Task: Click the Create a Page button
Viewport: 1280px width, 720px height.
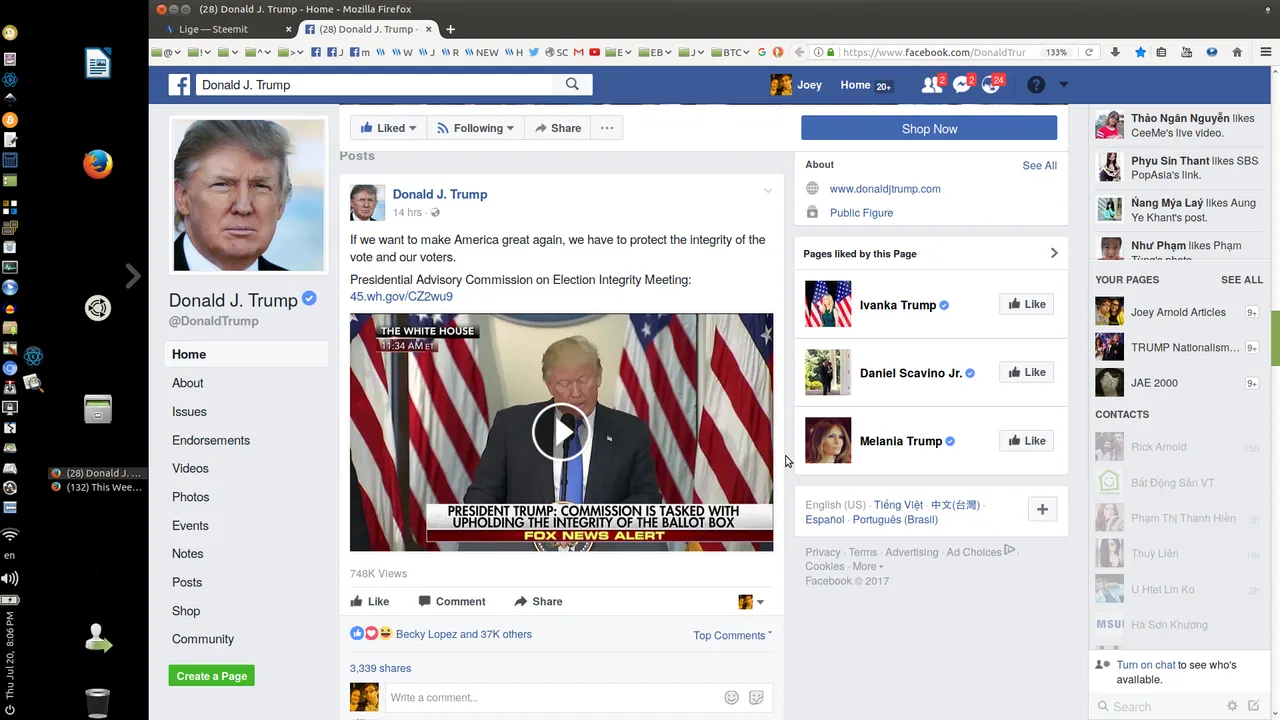Action: coord(212,676)
